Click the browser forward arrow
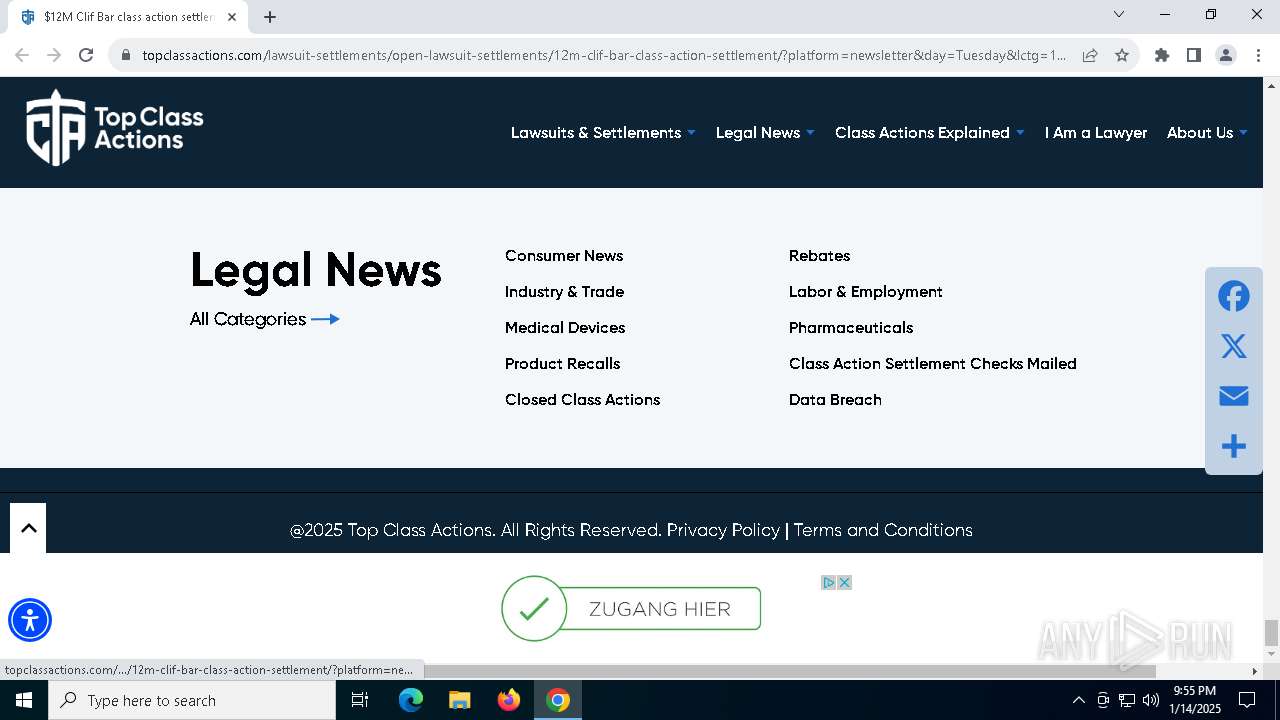1280x720 pixels. click(54, 55)
